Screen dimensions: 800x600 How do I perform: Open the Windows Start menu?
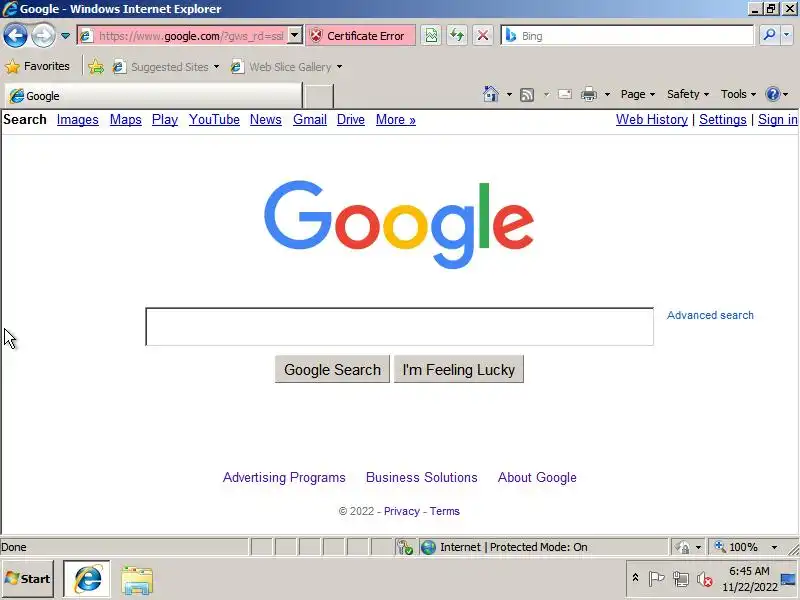(28, 579)
